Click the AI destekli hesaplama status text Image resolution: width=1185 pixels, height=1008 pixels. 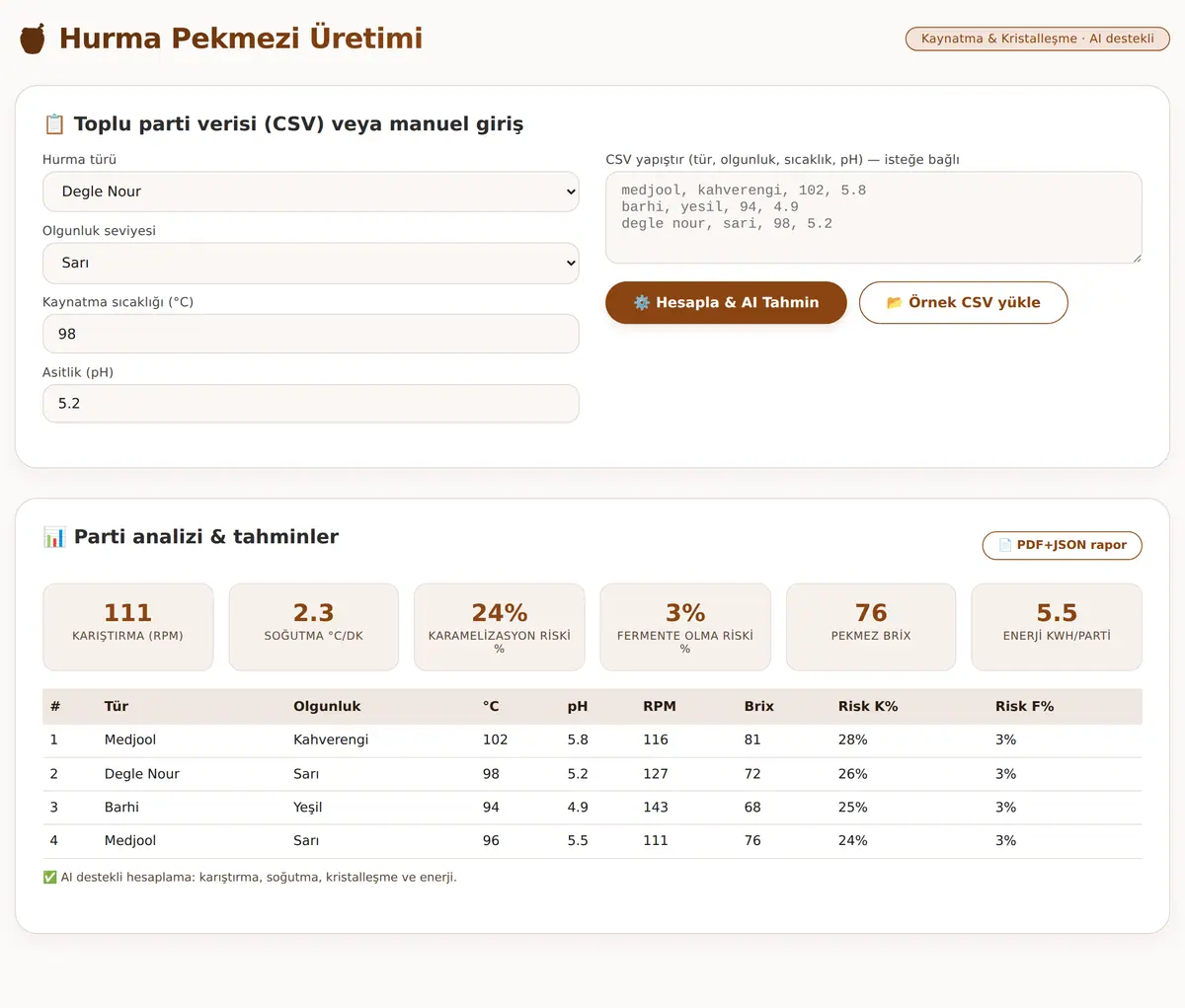(259, 878)
